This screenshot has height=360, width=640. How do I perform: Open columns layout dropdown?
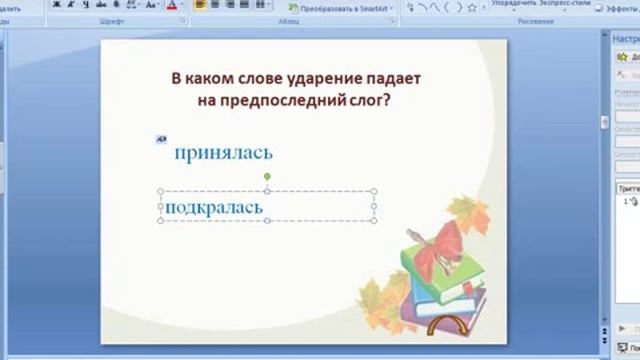click(262, 4)
